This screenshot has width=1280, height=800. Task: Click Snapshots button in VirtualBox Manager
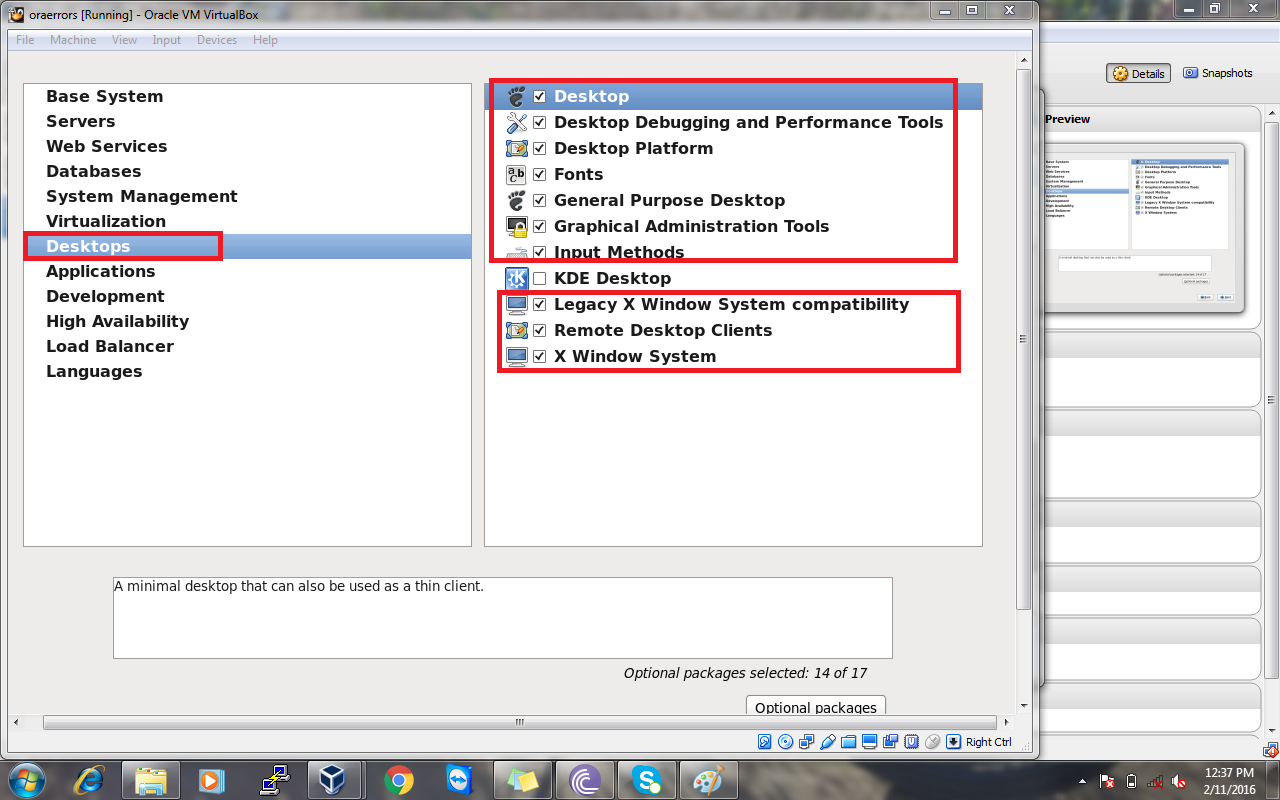(x=1217, y=73)
